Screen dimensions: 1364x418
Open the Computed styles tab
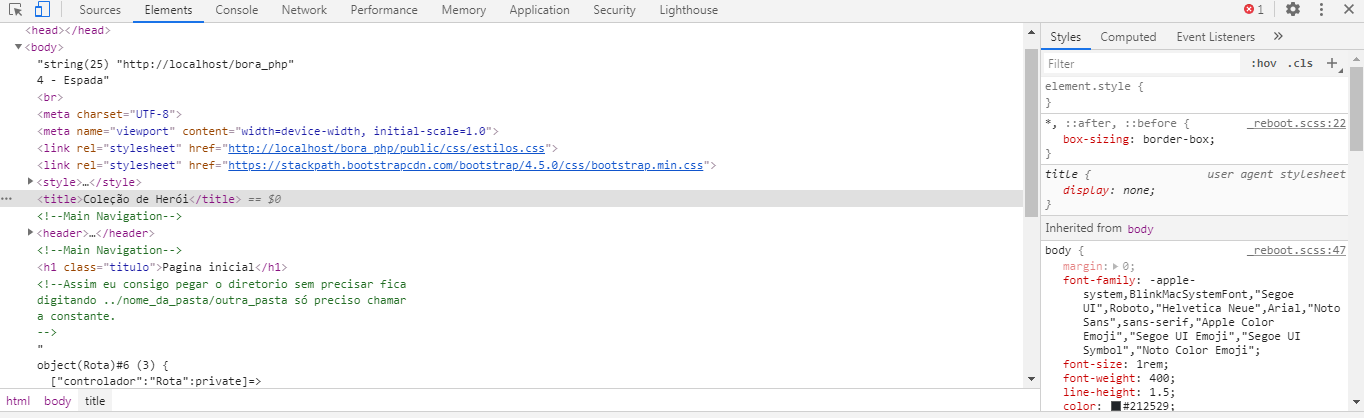tap(1128, 37)
